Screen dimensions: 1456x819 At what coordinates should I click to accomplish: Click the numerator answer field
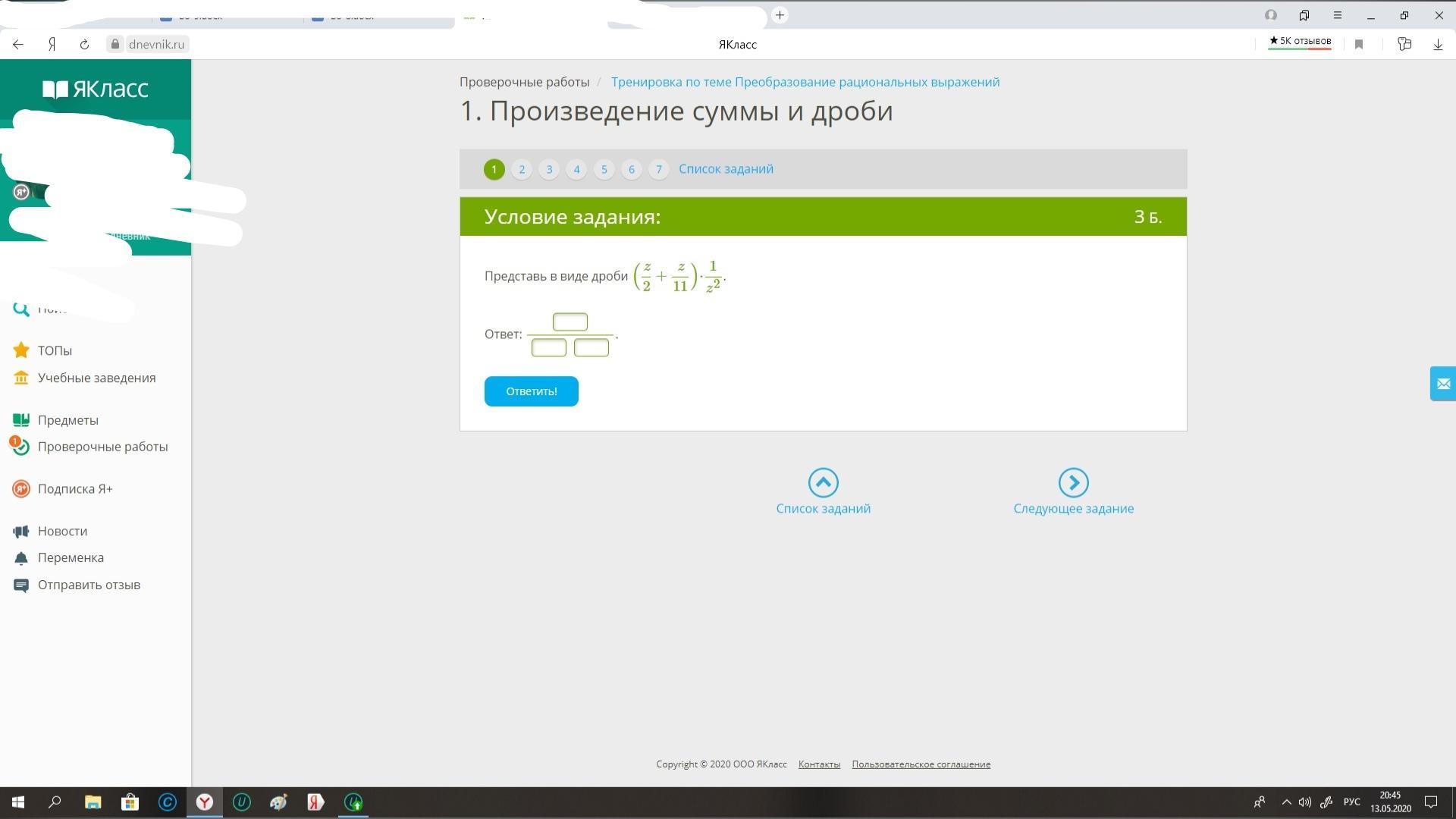[x=570, y=322]
